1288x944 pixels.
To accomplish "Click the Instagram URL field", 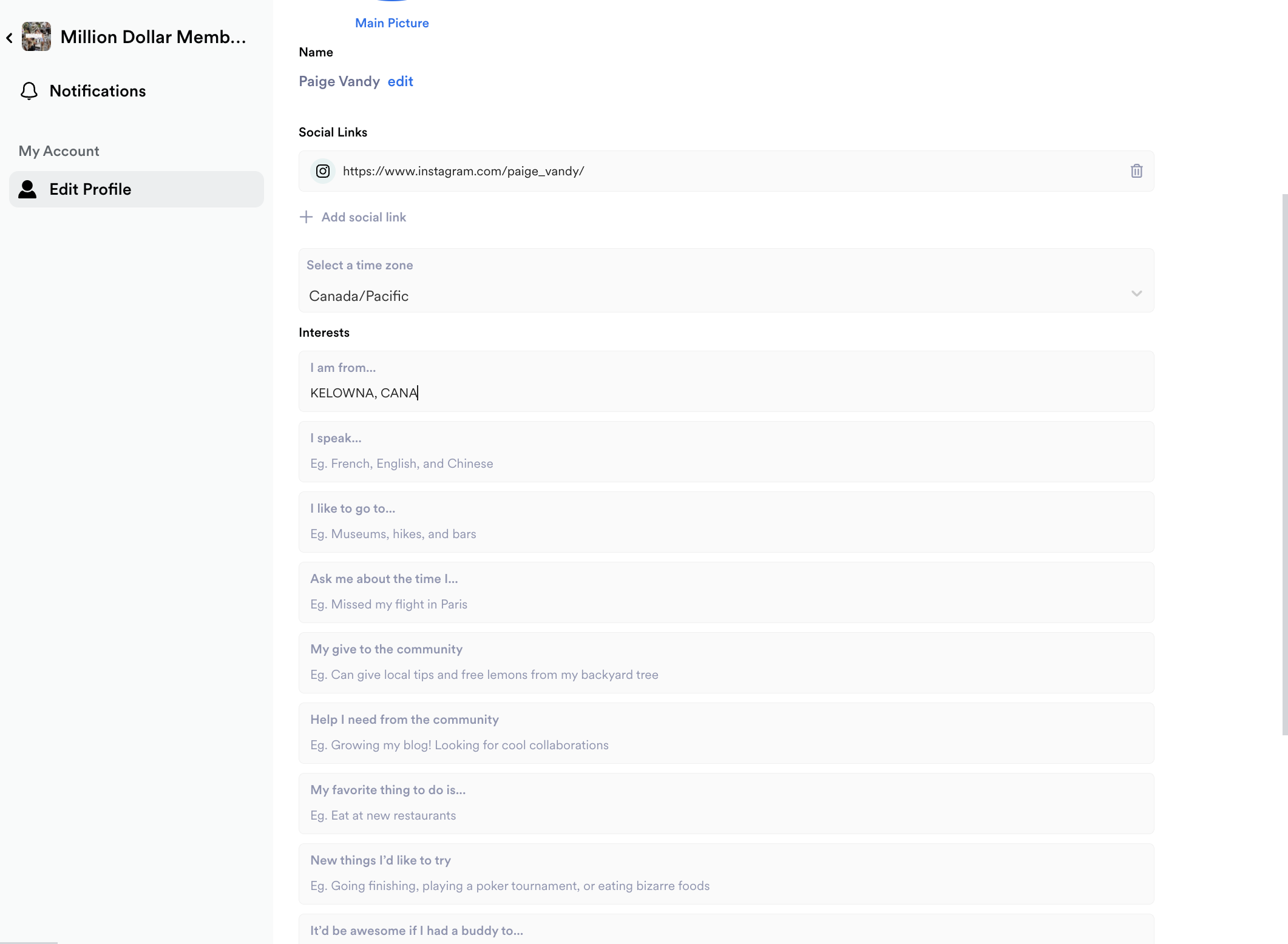I will coord(726,171).
